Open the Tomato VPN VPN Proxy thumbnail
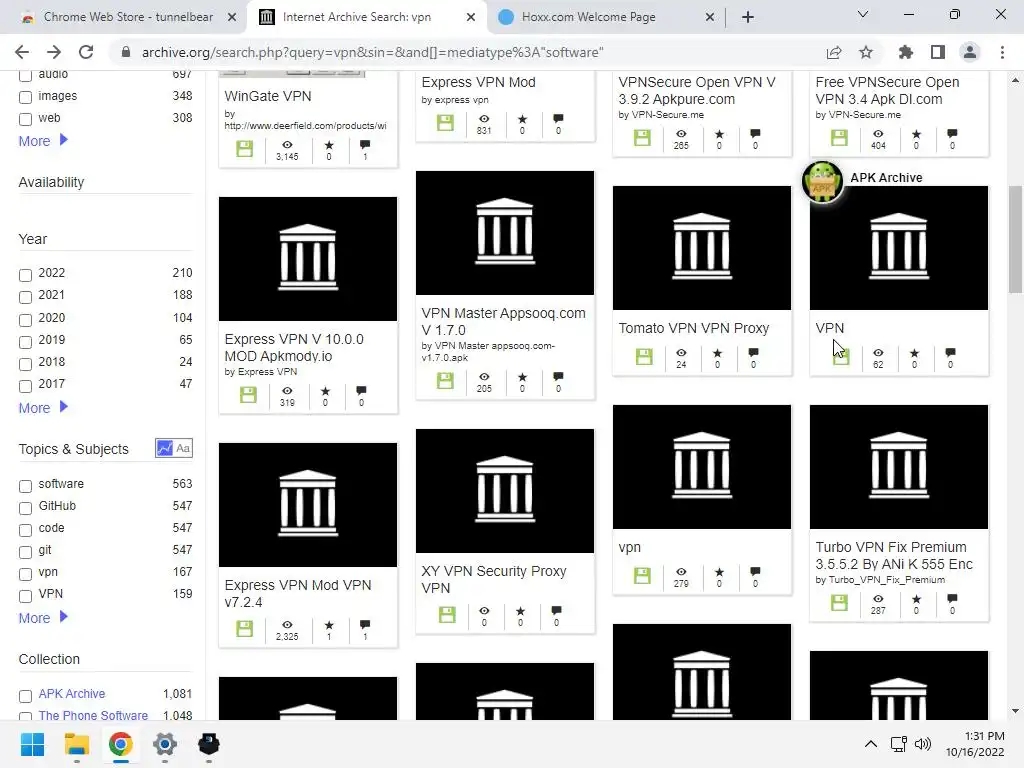The image size is (1024, 768). pos(702,248)
